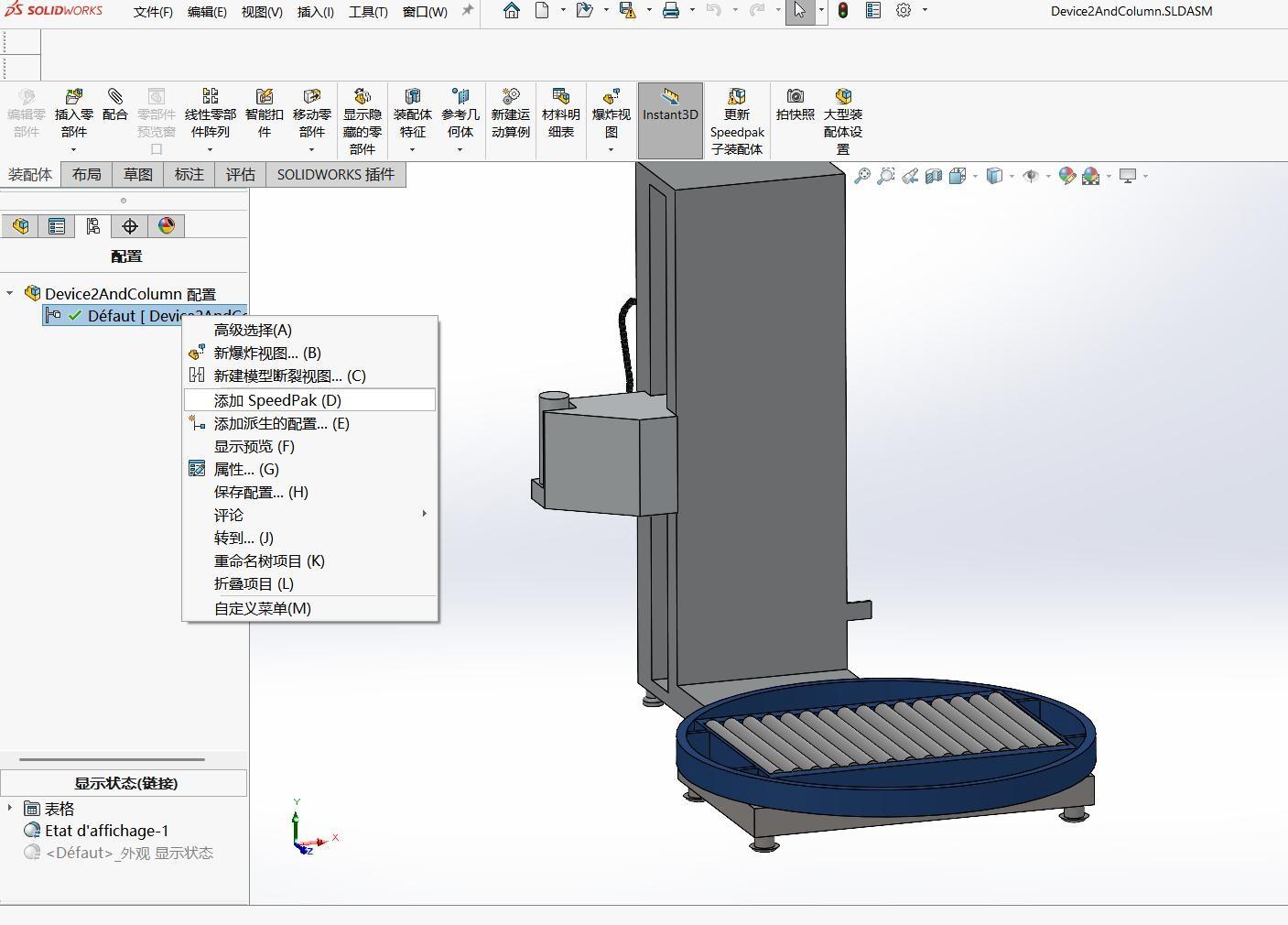Click 爆炸视图 (Exploded View) tool
Screen dimensions: 1288x925
coord(612,114)
